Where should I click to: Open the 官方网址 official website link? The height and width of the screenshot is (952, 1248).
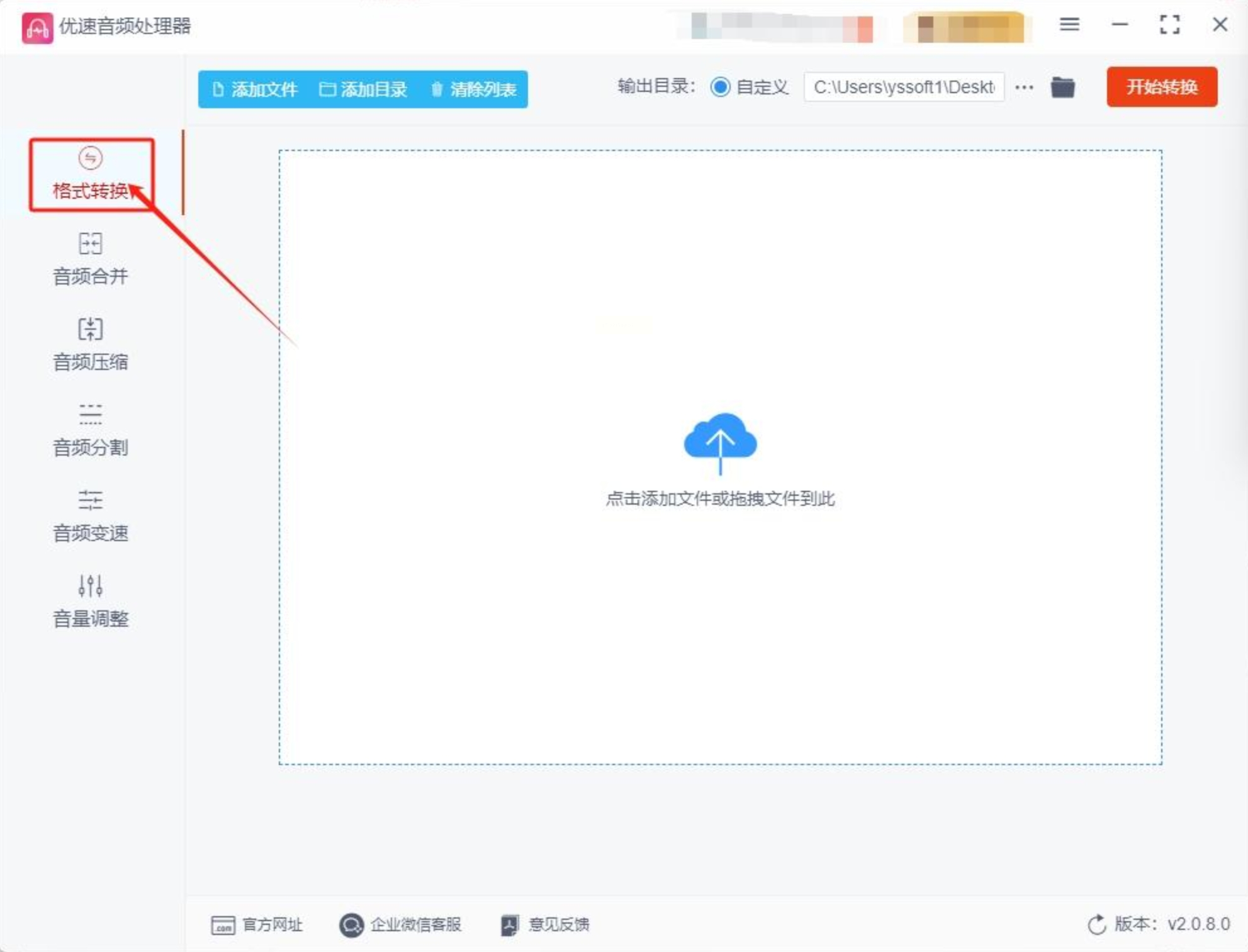(257, 924)
